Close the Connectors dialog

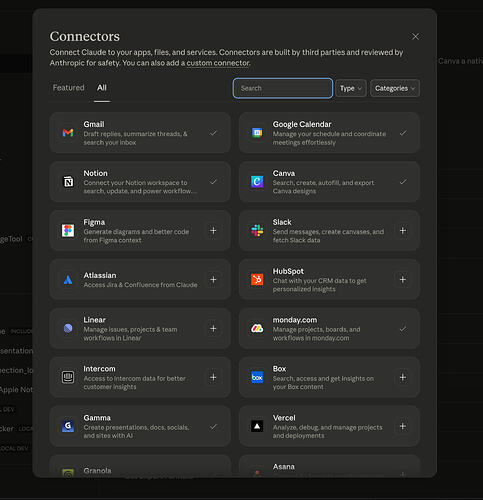tap(415, 37)
